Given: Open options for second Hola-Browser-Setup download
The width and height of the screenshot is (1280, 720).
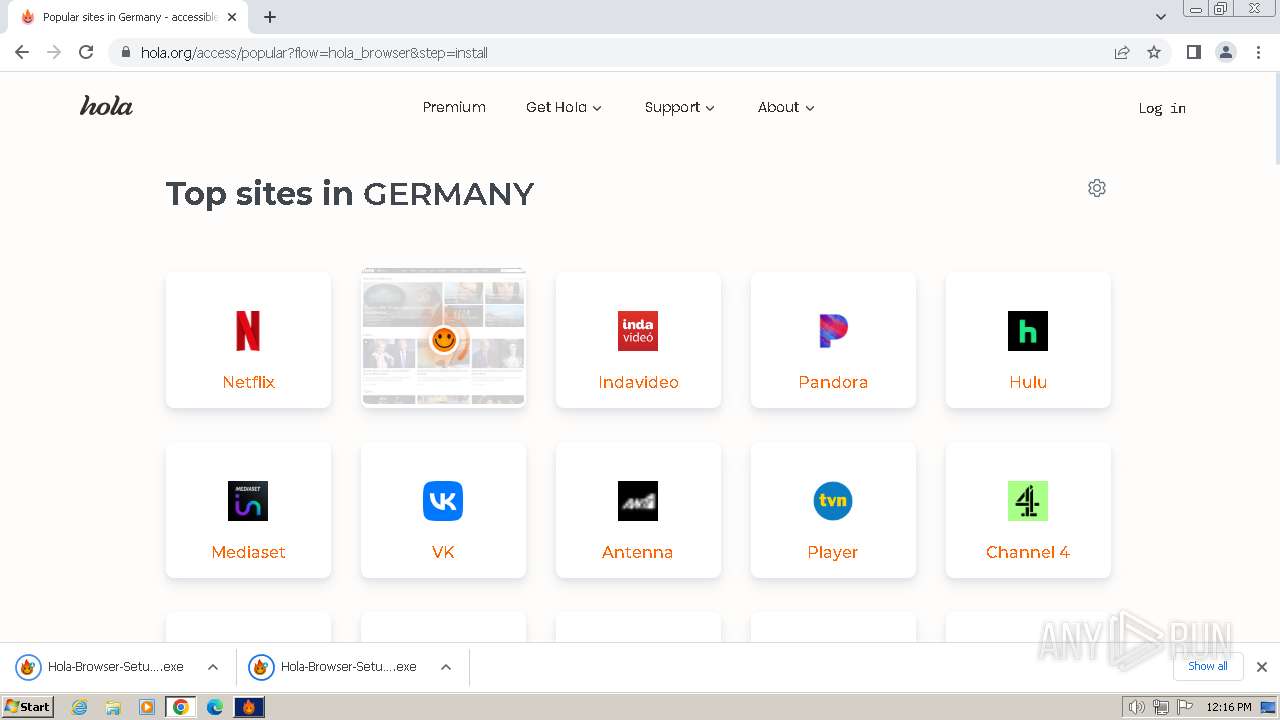Looking at the screenshot, I should click(446, 667).
